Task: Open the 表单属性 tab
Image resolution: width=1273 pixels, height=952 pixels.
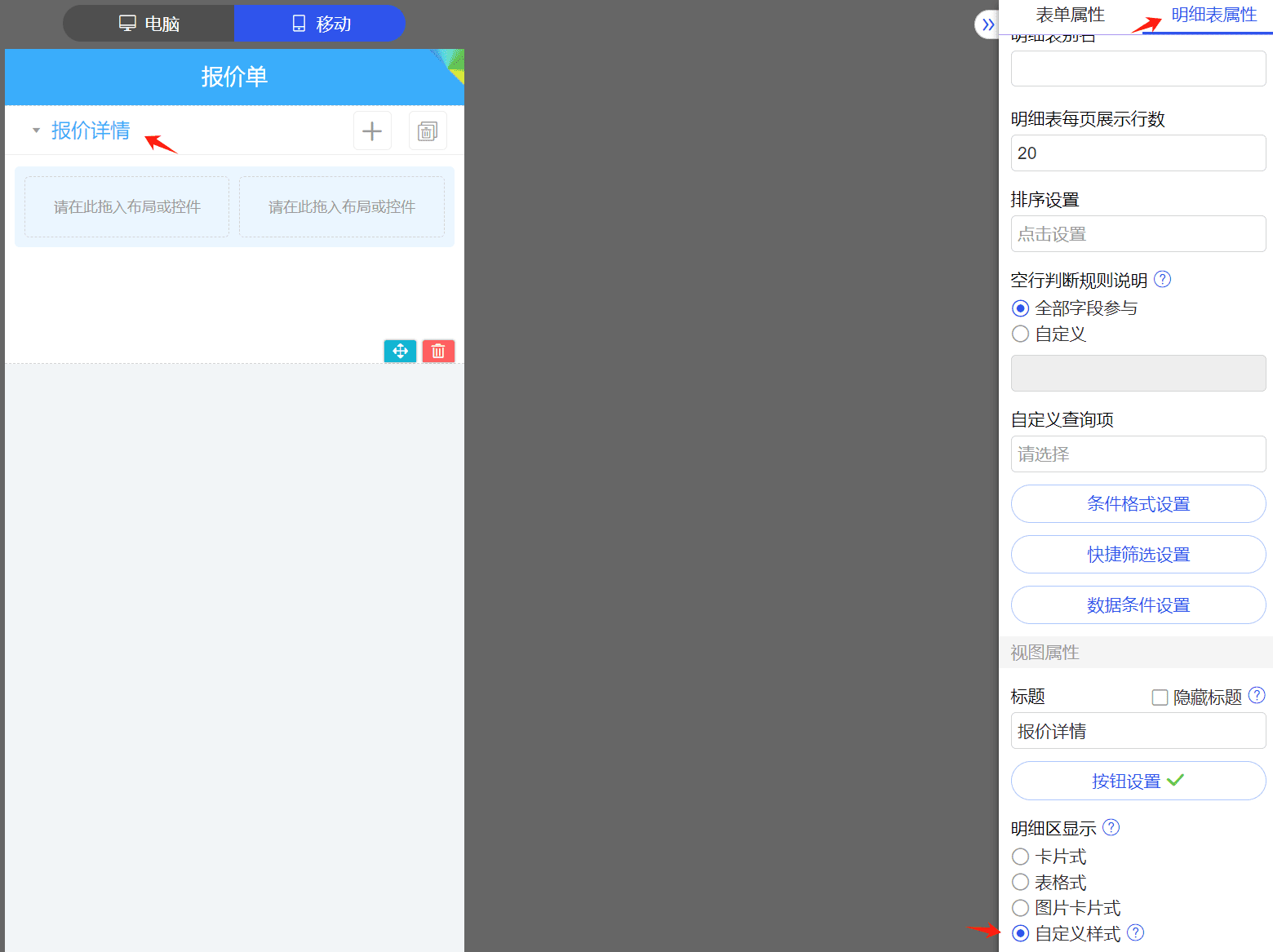Action: coord(1070,15)
